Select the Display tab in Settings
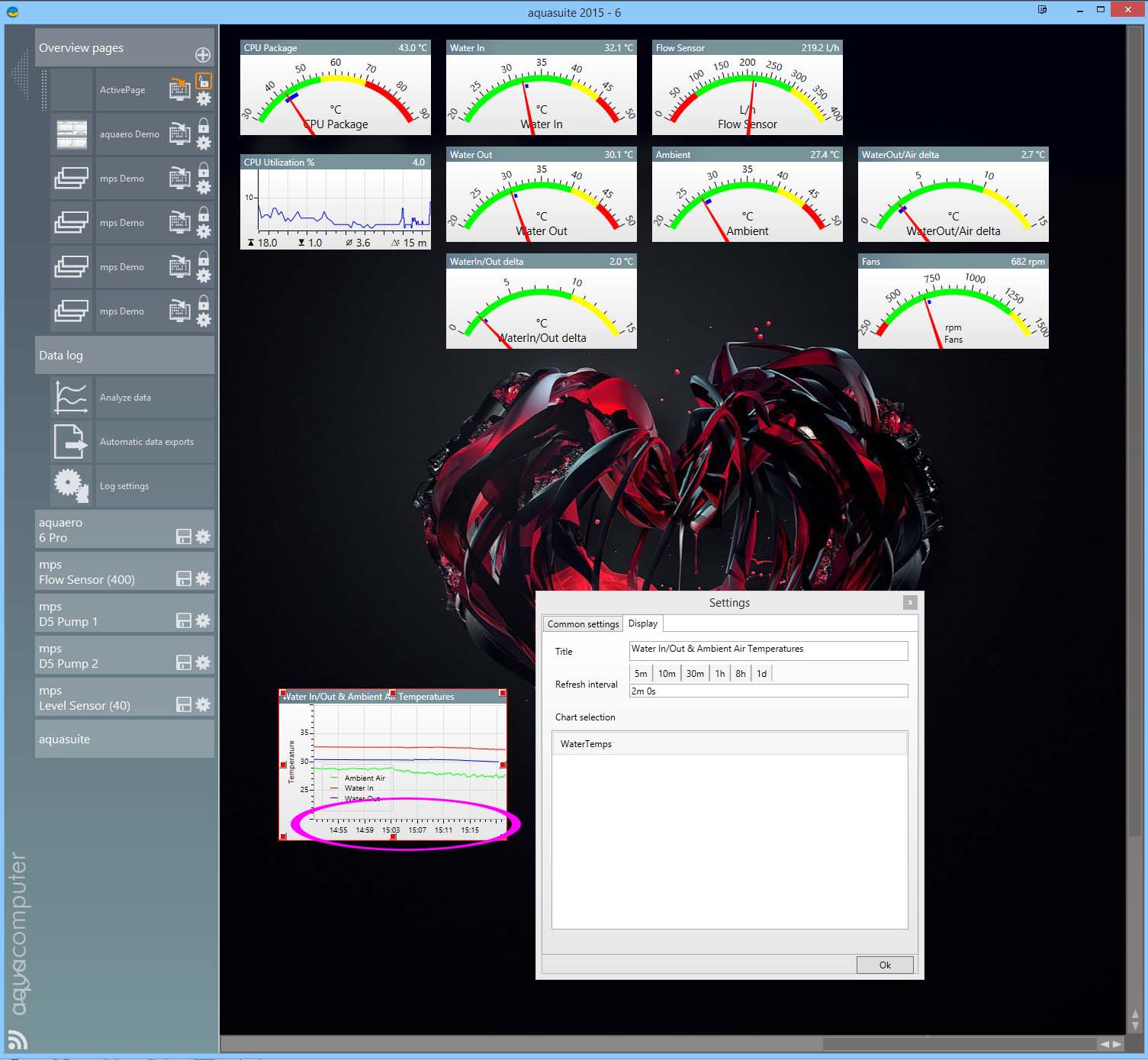 (x=642, y=623)
